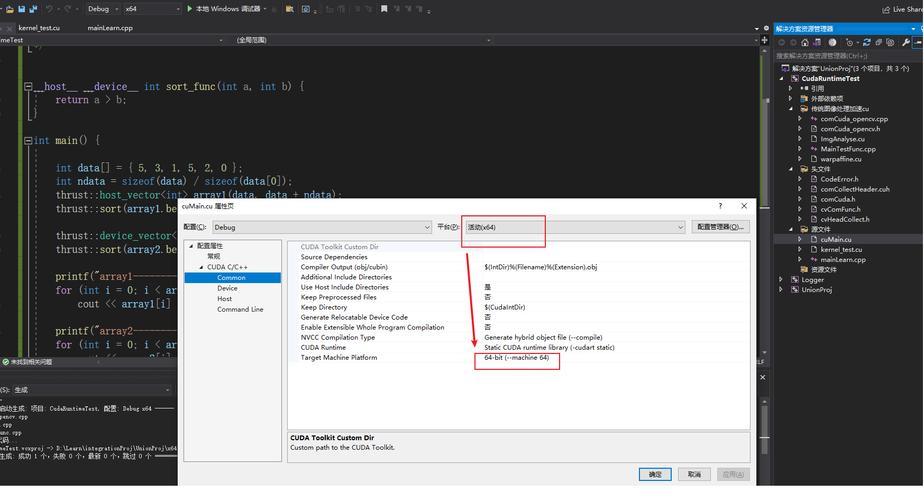Select Generate Relocatable Device Code property

click(x=519, y=317)
